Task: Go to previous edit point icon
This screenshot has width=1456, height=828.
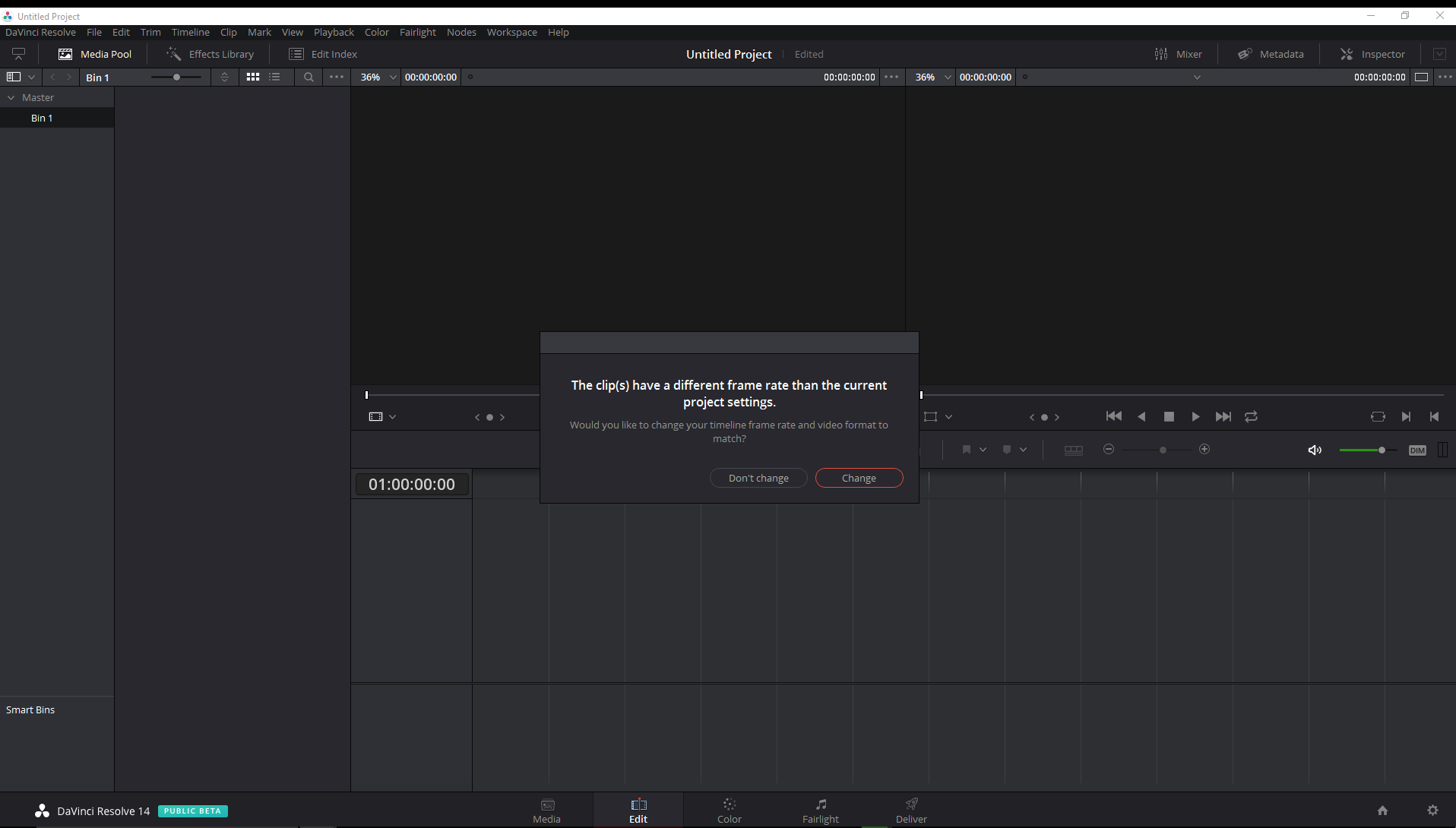Action: point(1434,416)
